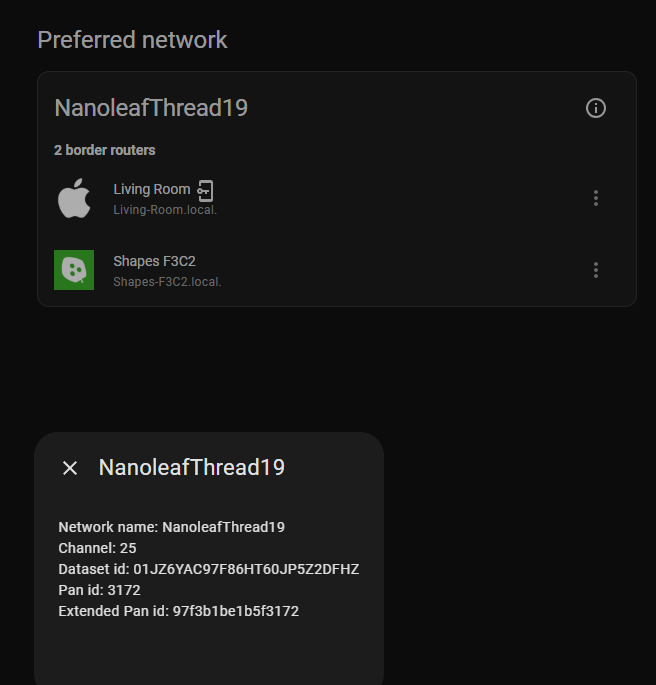Click the Network name line in dialog
Image resolution: width=656 pixels, height=685 pixels.
click(172, 527)
